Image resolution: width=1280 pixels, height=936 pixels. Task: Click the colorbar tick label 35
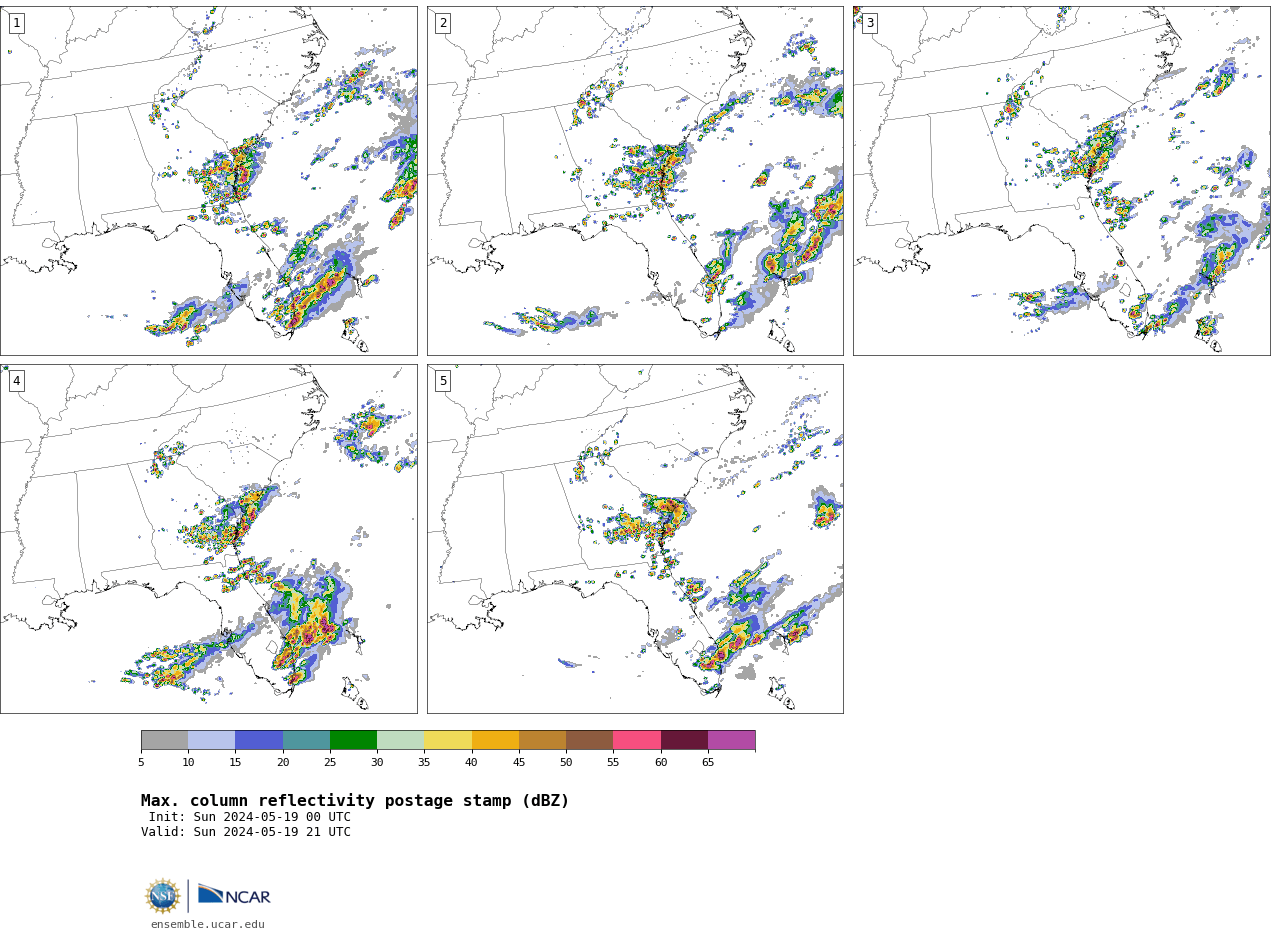pyautogui.click(x=424, y=763)
